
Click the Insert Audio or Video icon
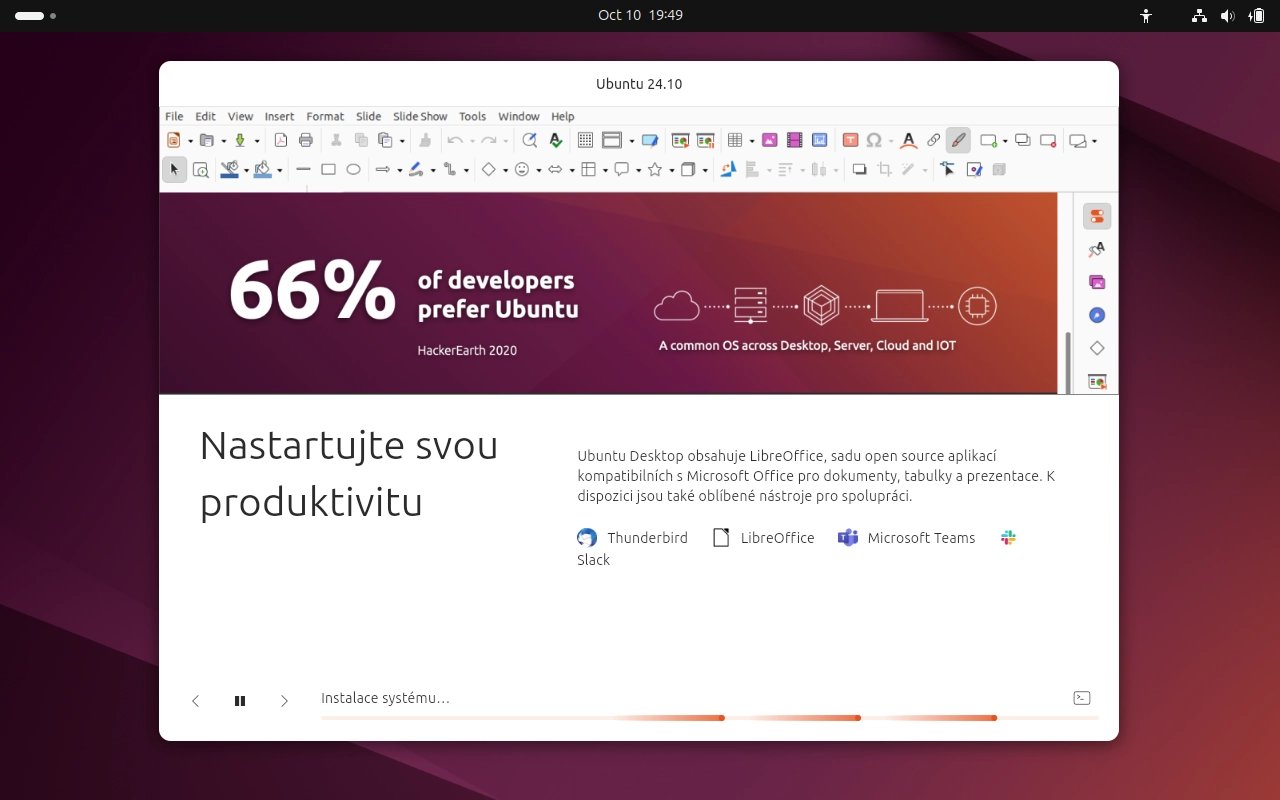(x=795, y=140)
